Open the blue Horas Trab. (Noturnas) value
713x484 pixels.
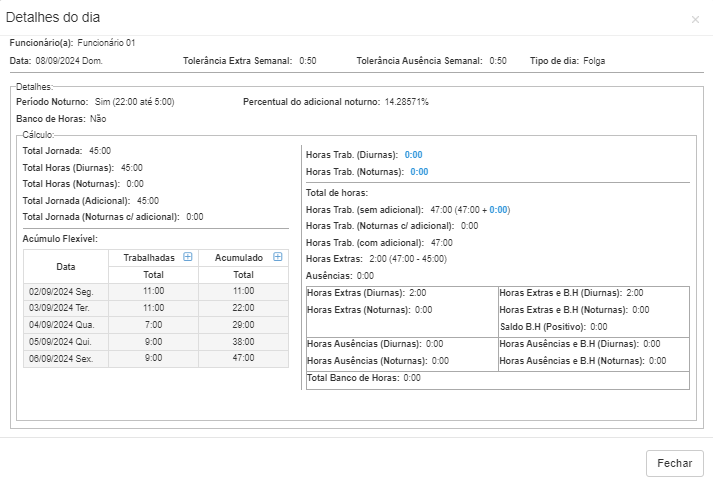pyautogui.click(x=419, y=172)
